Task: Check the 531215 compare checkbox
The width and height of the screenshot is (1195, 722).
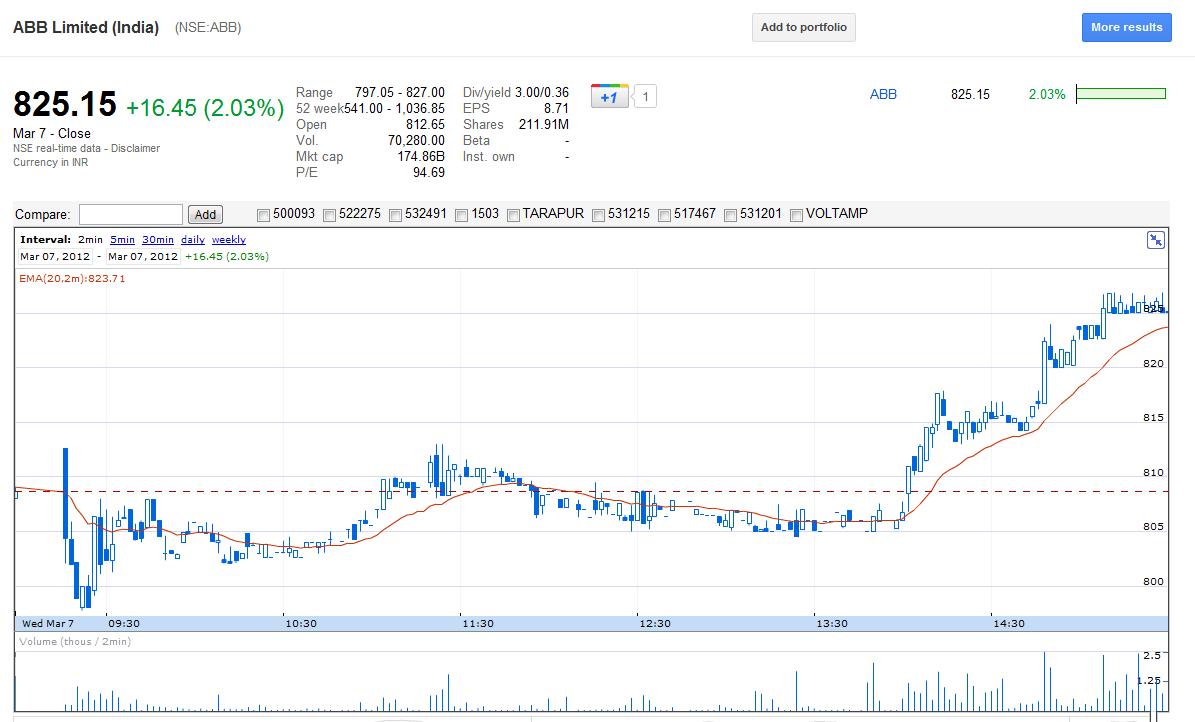Action: 598,215
